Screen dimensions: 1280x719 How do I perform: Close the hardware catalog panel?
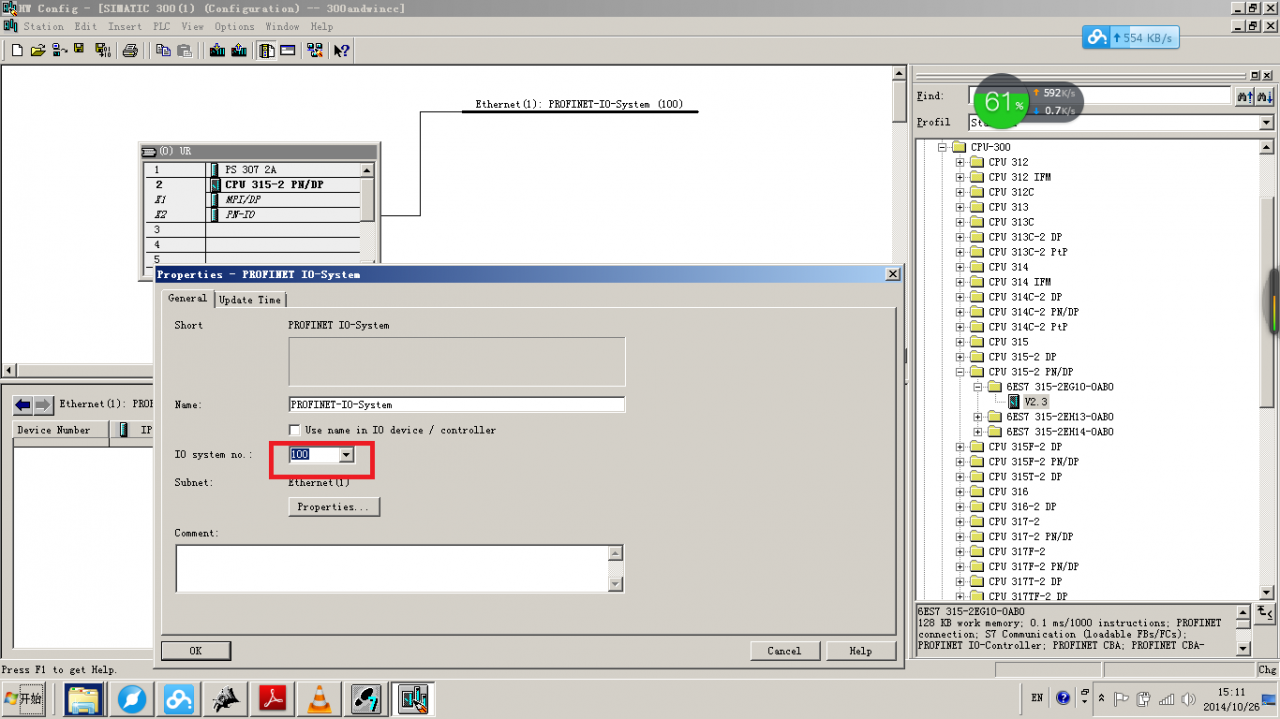click(x=1269, y=75)
